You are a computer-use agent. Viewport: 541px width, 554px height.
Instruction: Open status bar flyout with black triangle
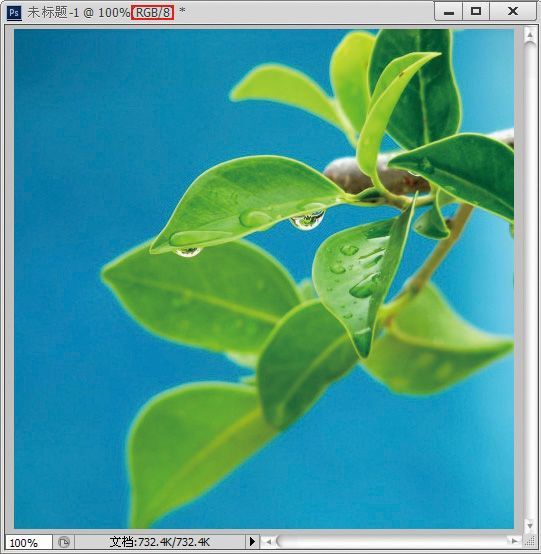(x=252, y=541)
